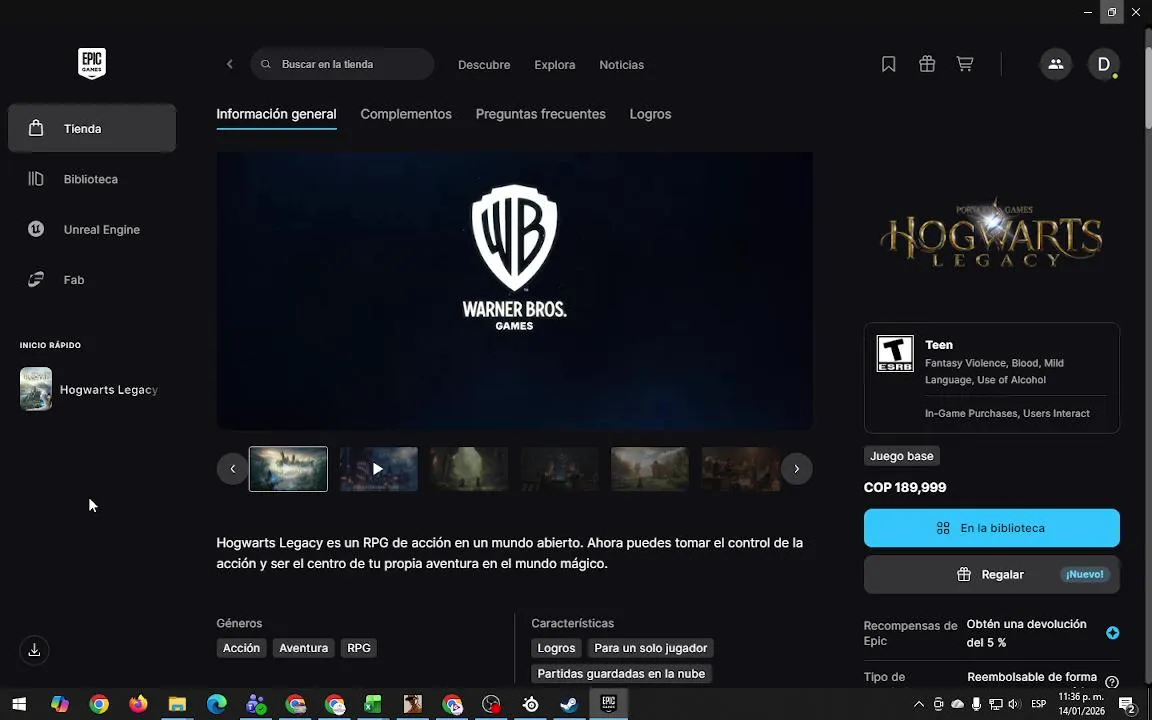Switch to the Preguntas frecuentes tab
Viewport: 1152px width, 720px height.
coord(541,115)
